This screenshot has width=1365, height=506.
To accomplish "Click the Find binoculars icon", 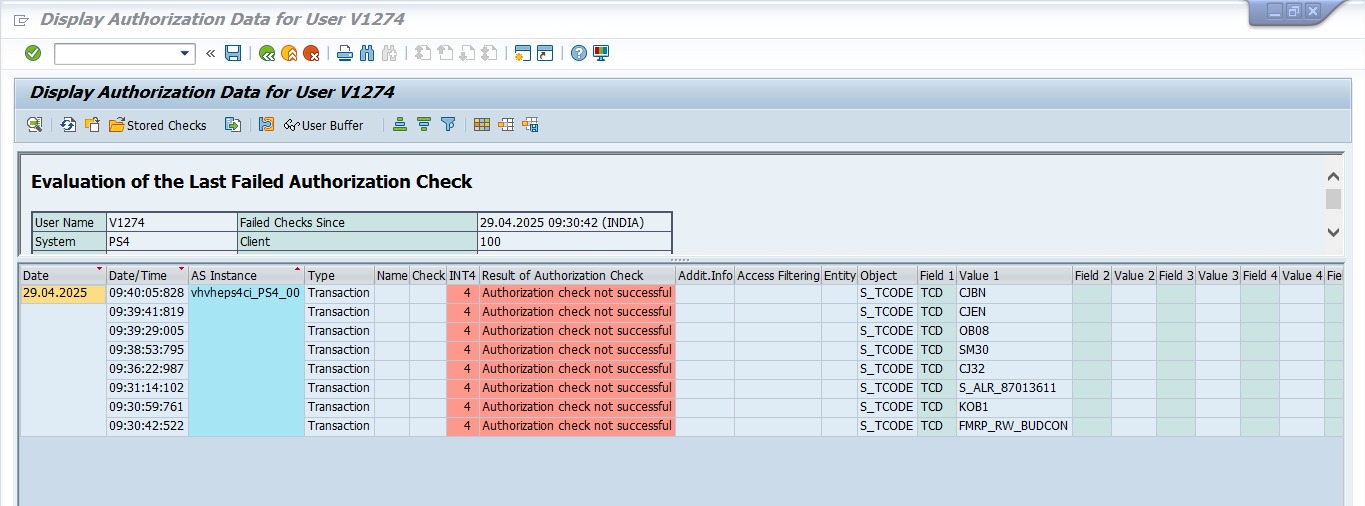I will [x=367, y=53].
